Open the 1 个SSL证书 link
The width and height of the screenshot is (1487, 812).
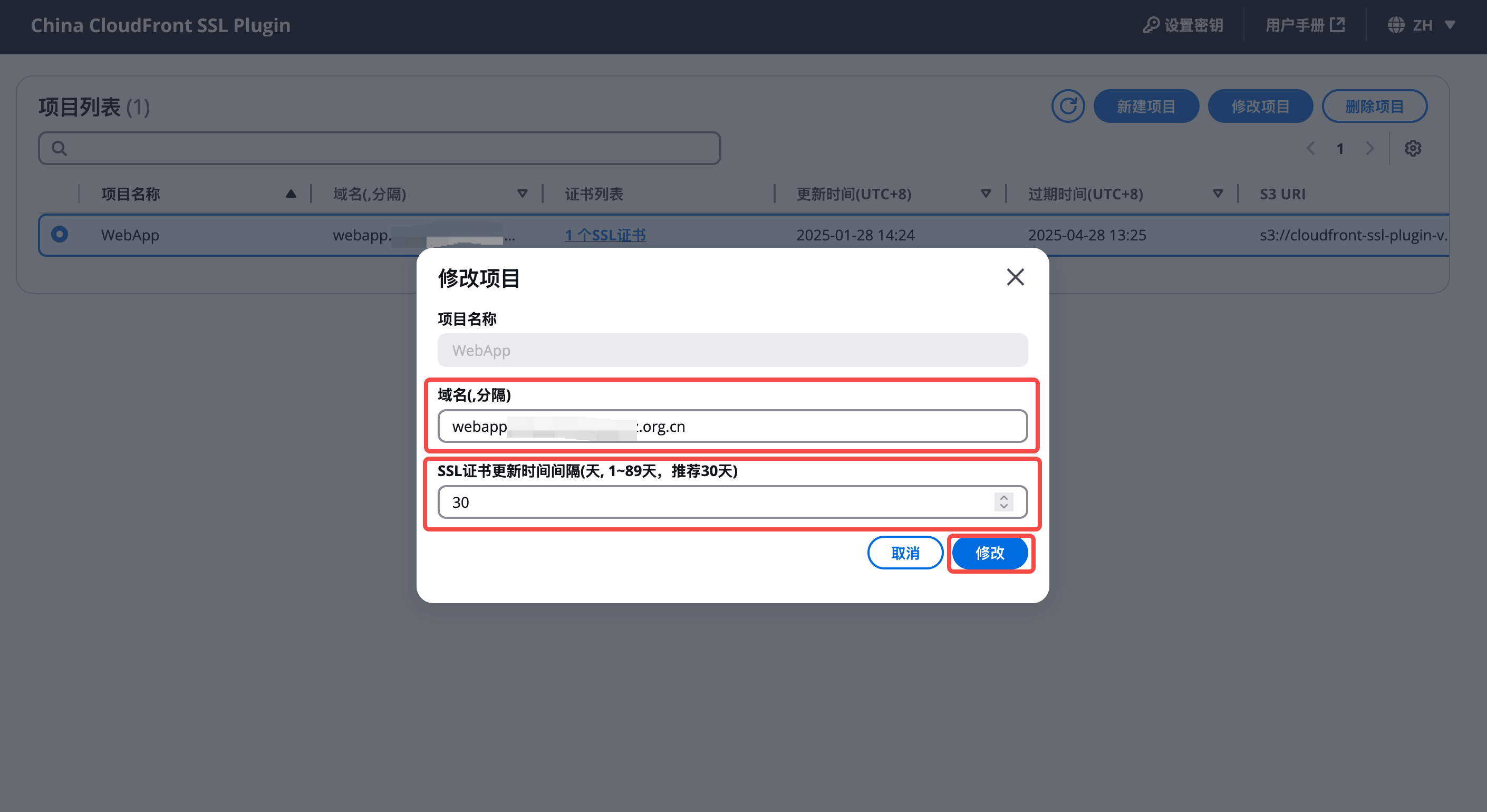pos(605,235)
